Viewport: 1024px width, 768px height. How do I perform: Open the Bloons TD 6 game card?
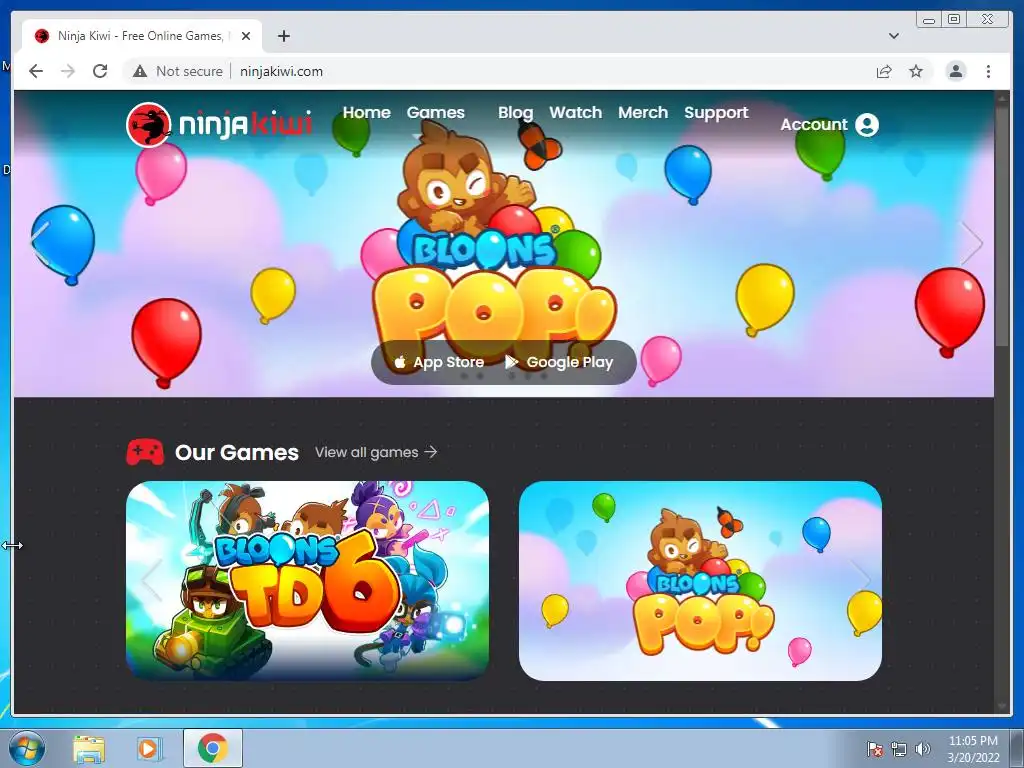(308, 581)
